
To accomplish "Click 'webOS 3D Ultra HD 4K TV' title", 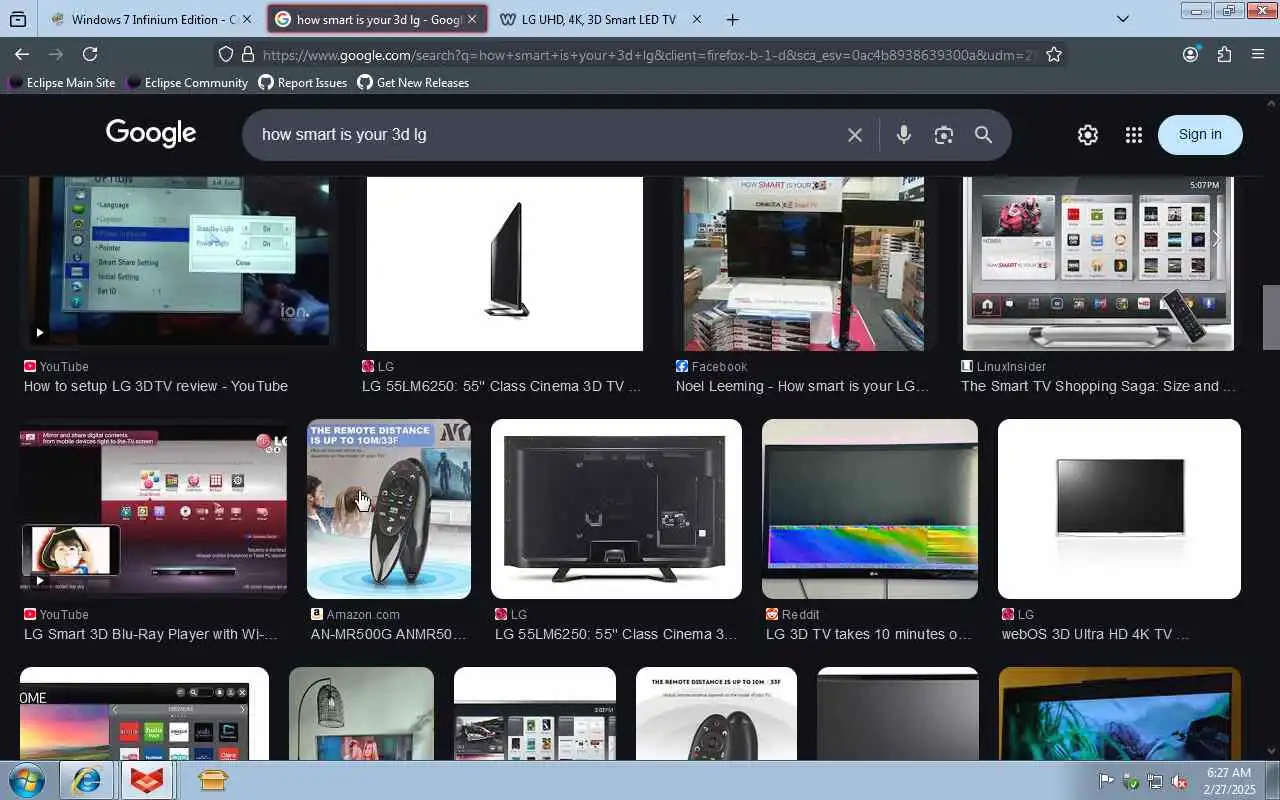I will 1095,634.
